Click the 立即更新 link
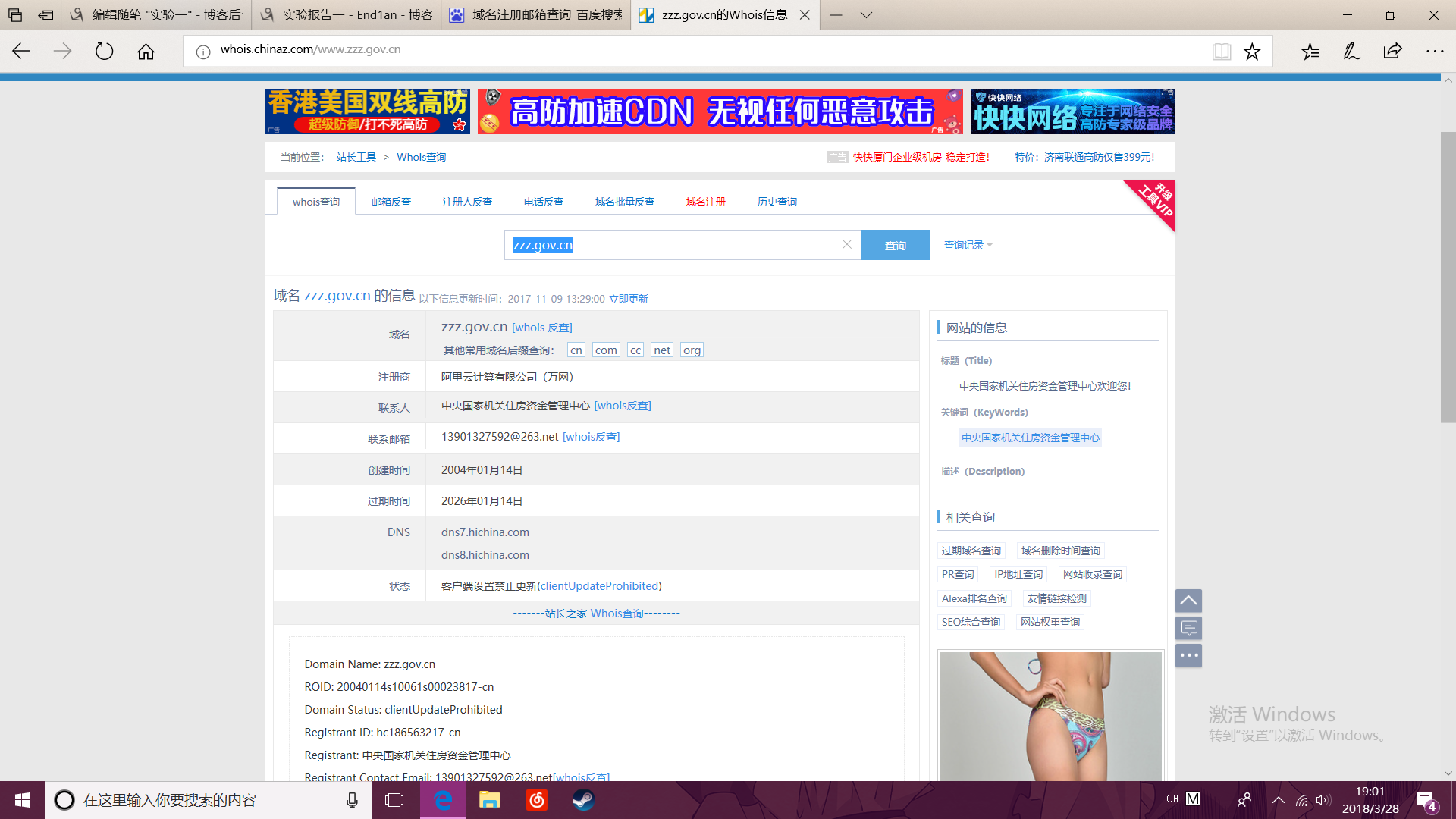This screenshot has height=819, width=1456. point(628,299)
